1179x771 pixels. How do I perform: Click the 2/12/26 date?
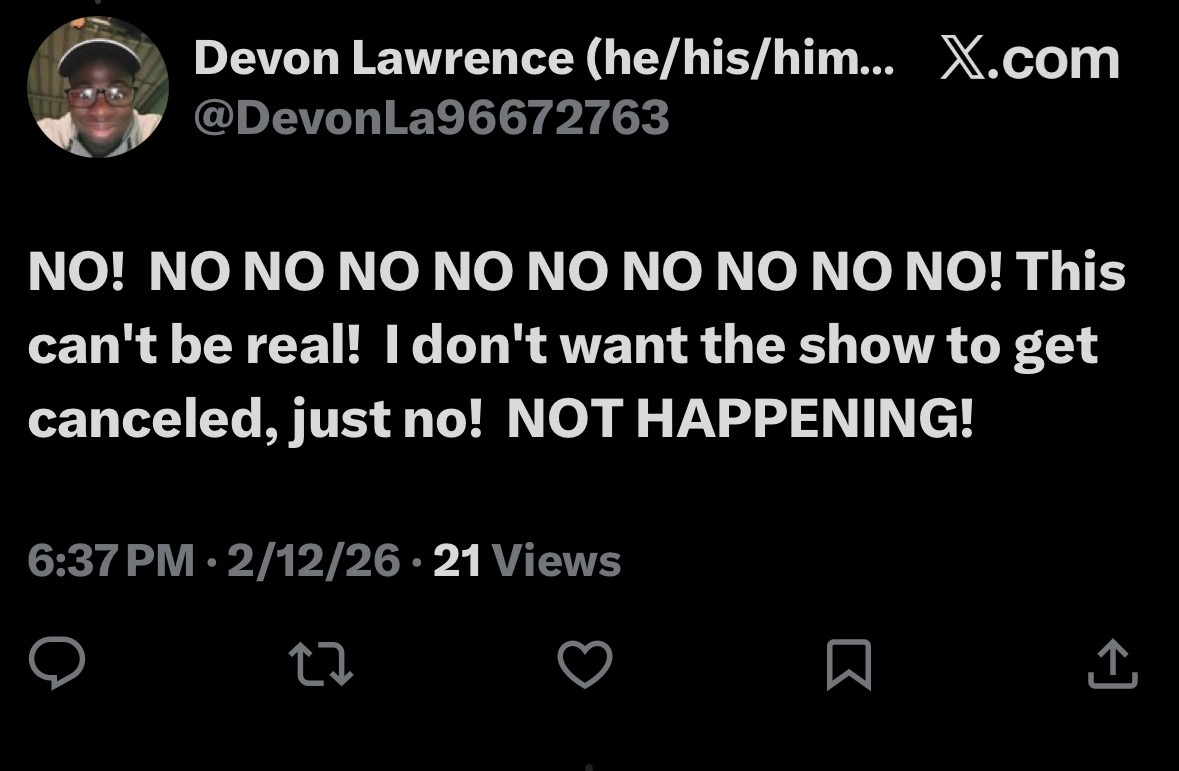[x=314, y=560]
